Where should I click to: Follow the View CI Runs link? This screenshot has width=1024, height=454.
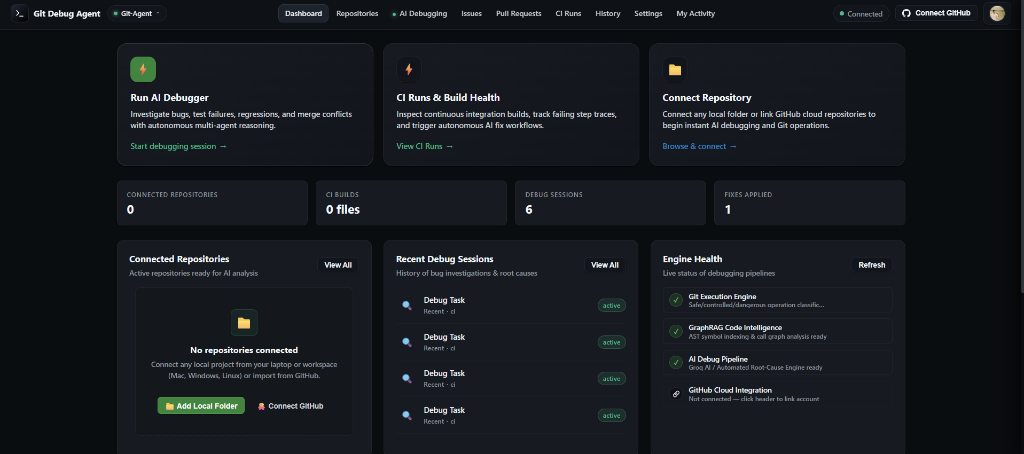point(424,146)
